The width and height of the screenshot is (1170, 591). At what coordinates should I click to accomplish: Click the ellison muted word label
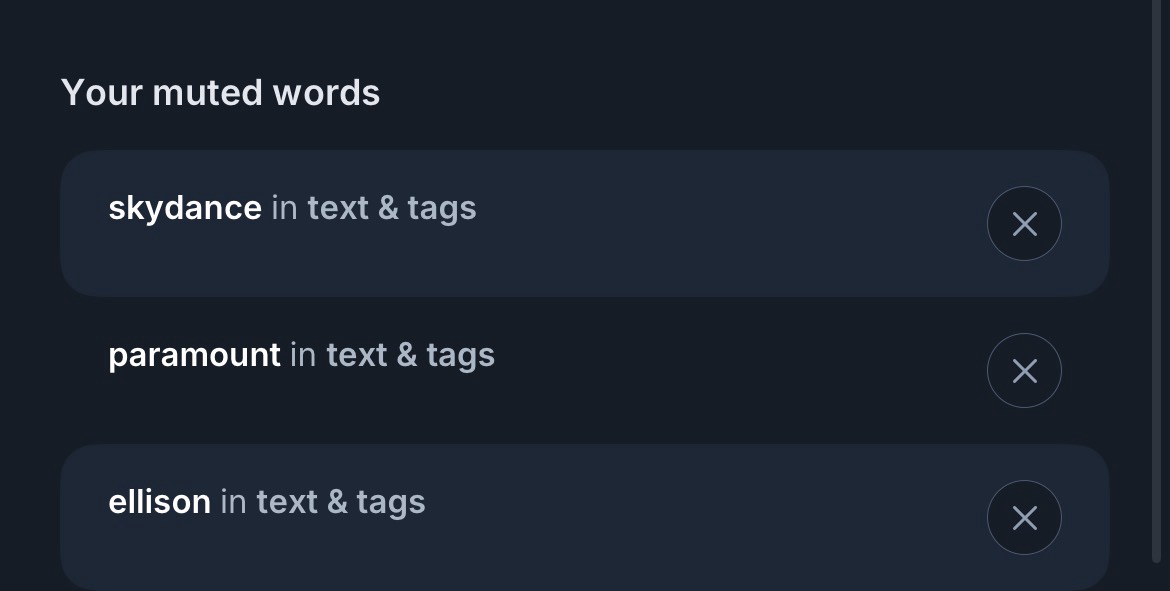159,502
